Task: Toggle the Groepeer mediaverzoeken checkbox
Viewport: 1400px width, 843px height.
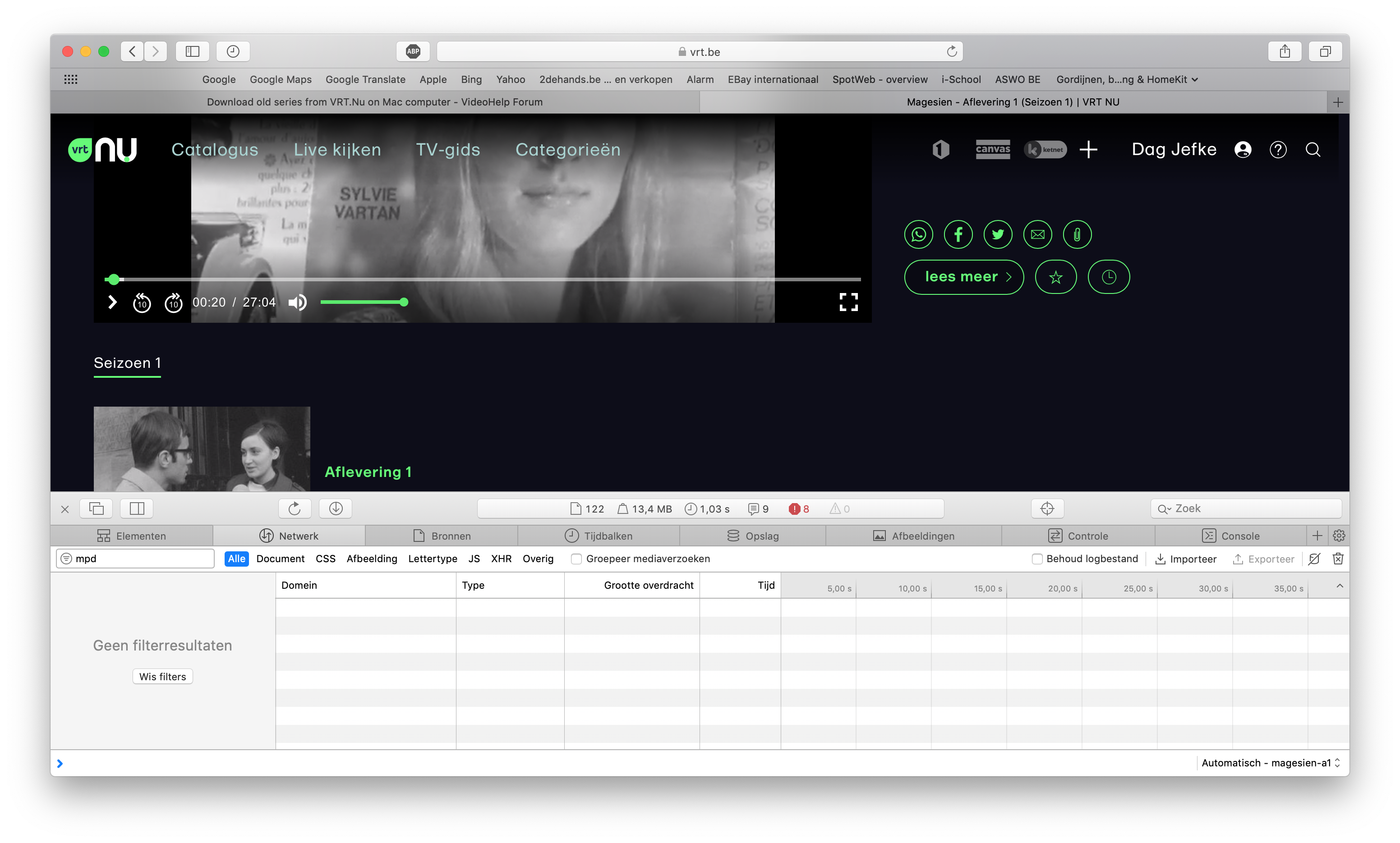Action: pos(576,559)
